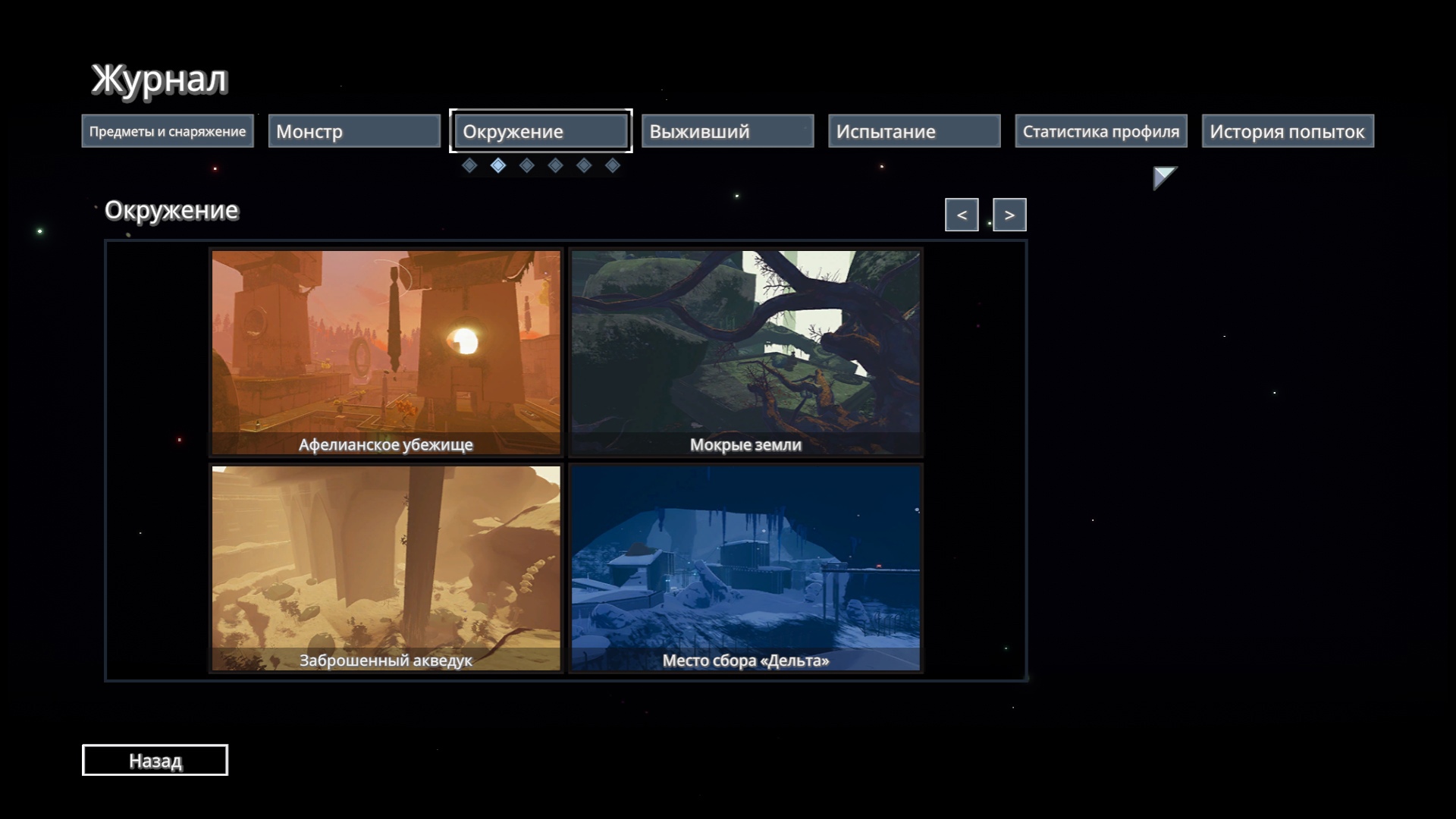The width and height of the screenshot is (1456, 819).
Task: Go to previous environment page arrow
Action: 962,215
